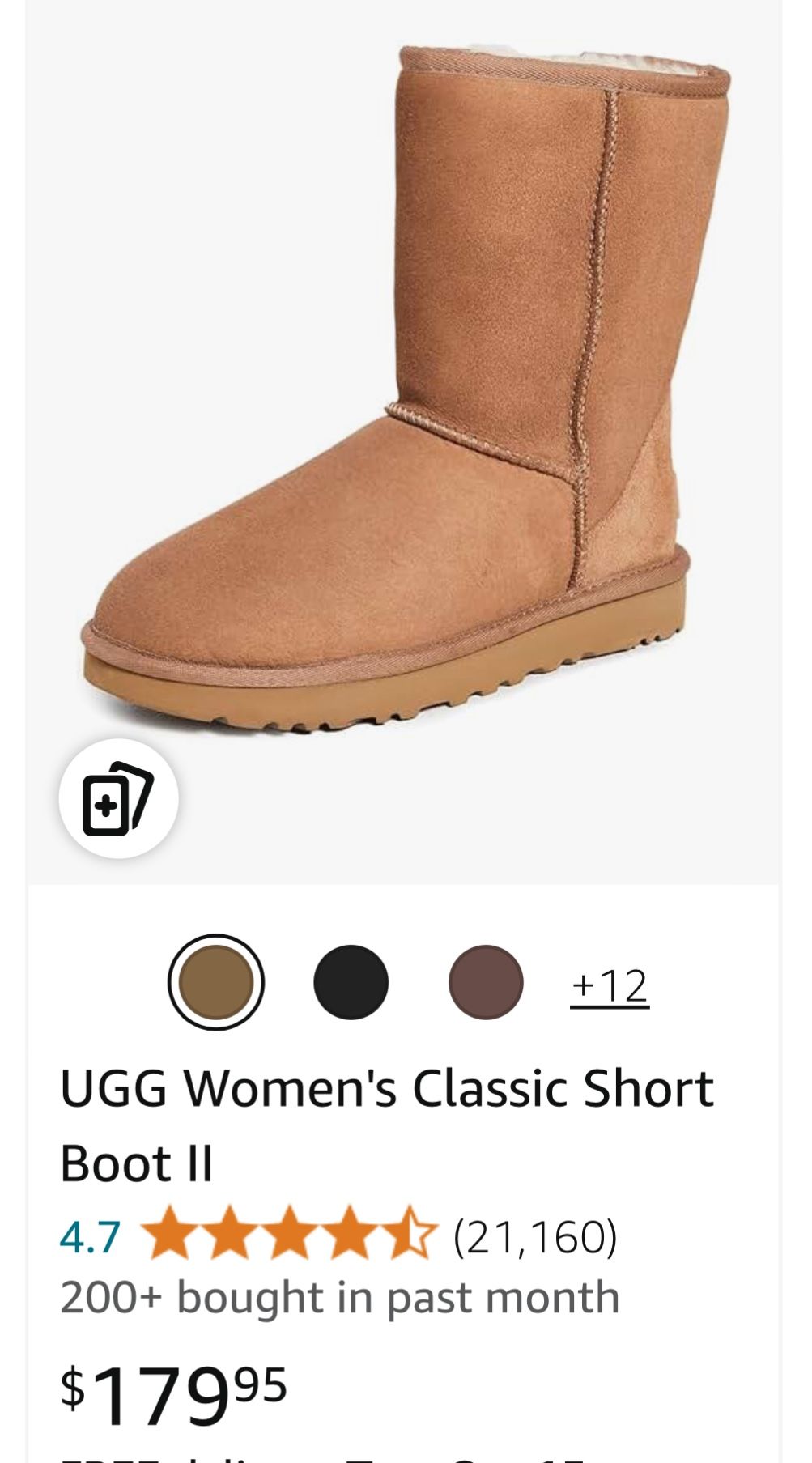Choose the black color swatch
This screenshot has width=812, height=1463.
tap(351, 982)
